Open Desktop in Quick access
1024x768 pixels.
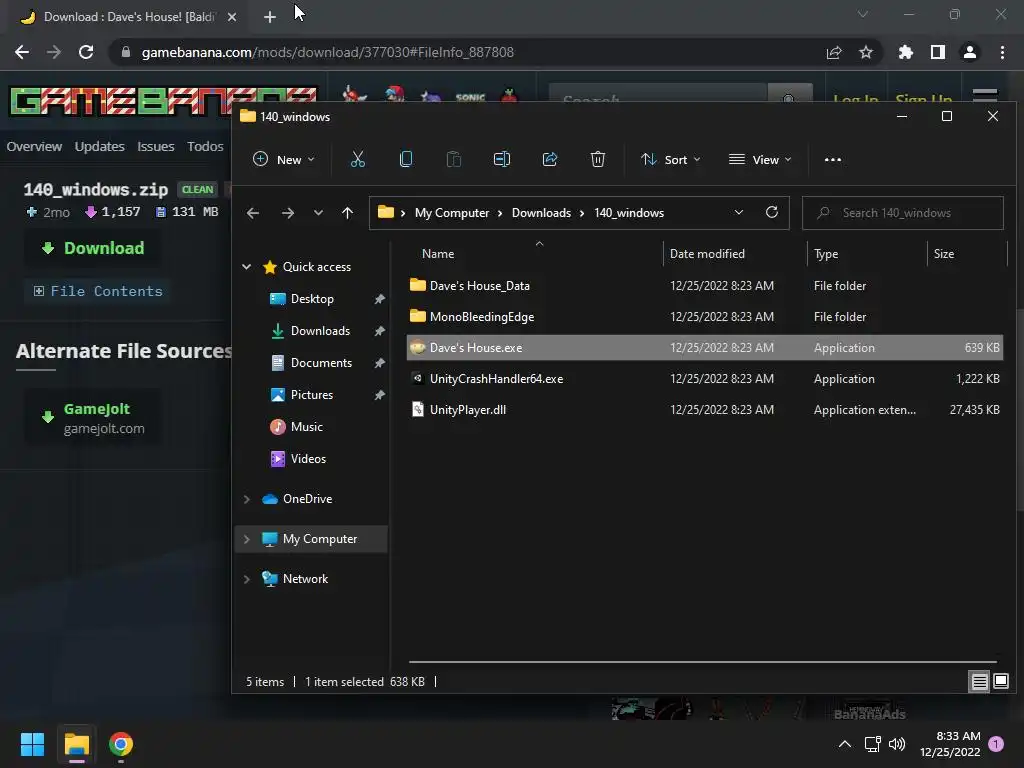312,298
